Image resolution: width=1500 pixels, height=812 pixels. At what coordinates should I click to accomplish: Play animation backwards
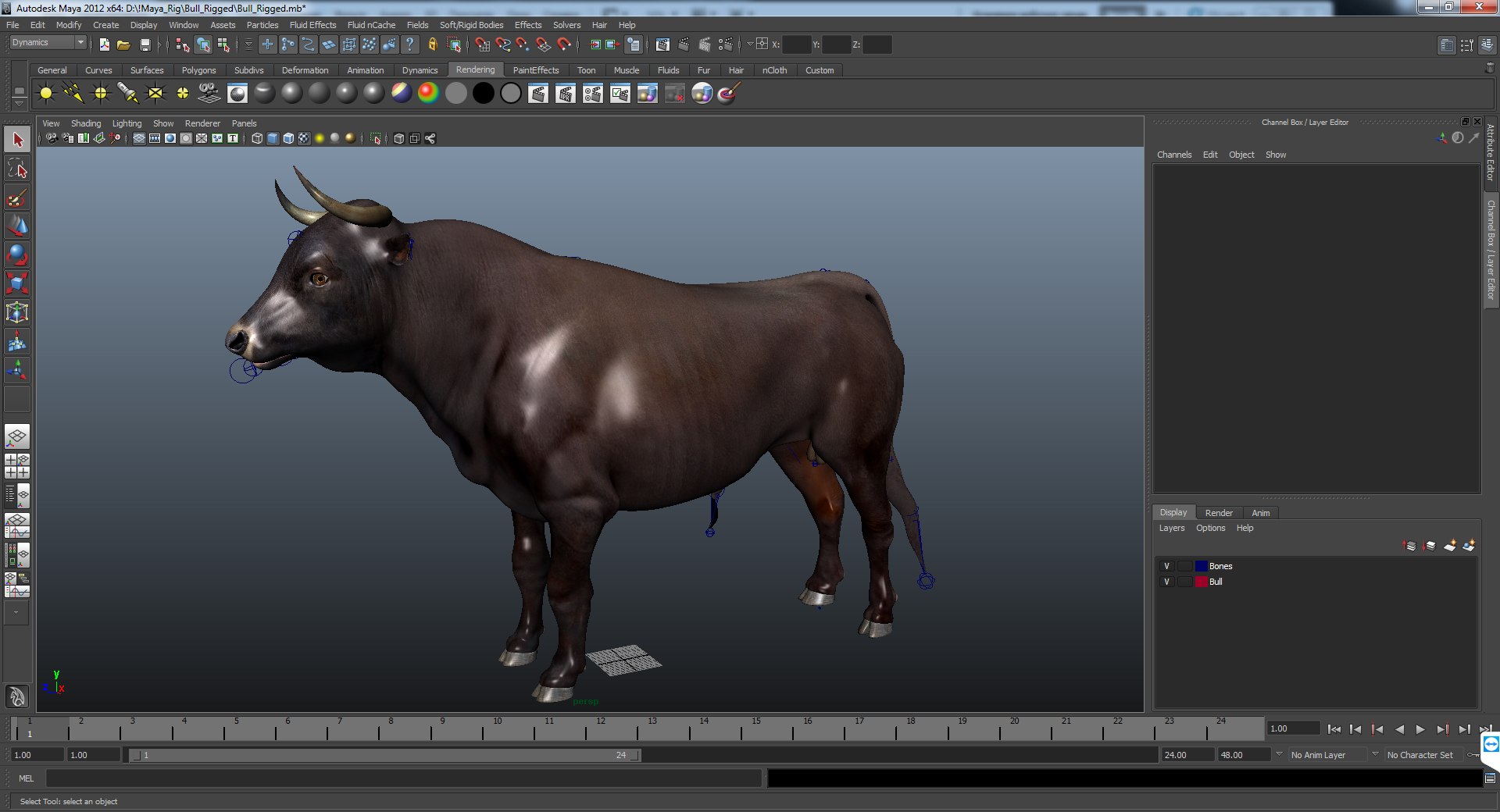(1399, 729)
